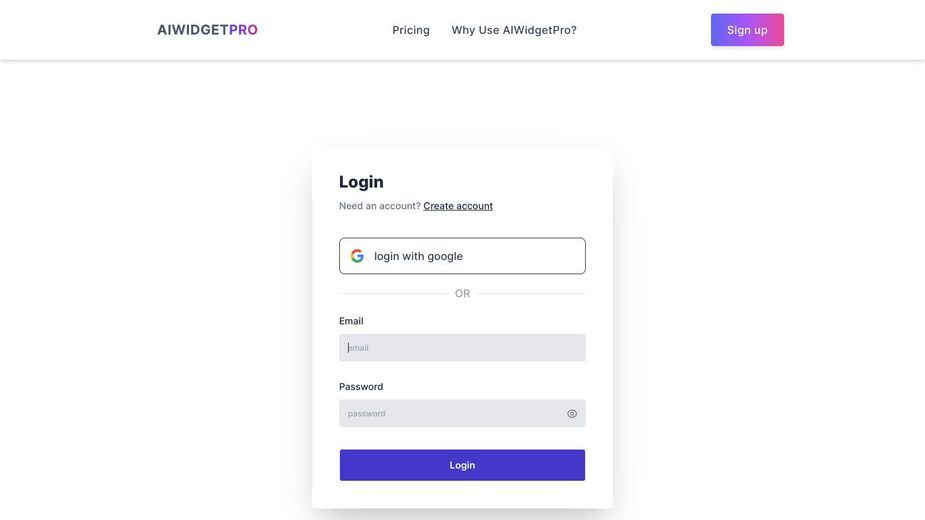Click the Email field label
The height and width of the screenshot is (520, 925).
(x=351, y=321)
